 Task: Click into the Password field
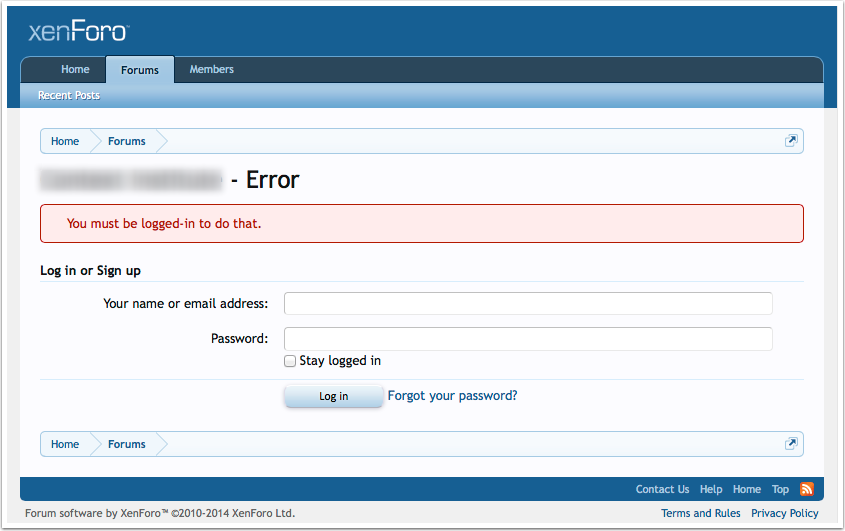pyautogui.click(x=528, y=339)
